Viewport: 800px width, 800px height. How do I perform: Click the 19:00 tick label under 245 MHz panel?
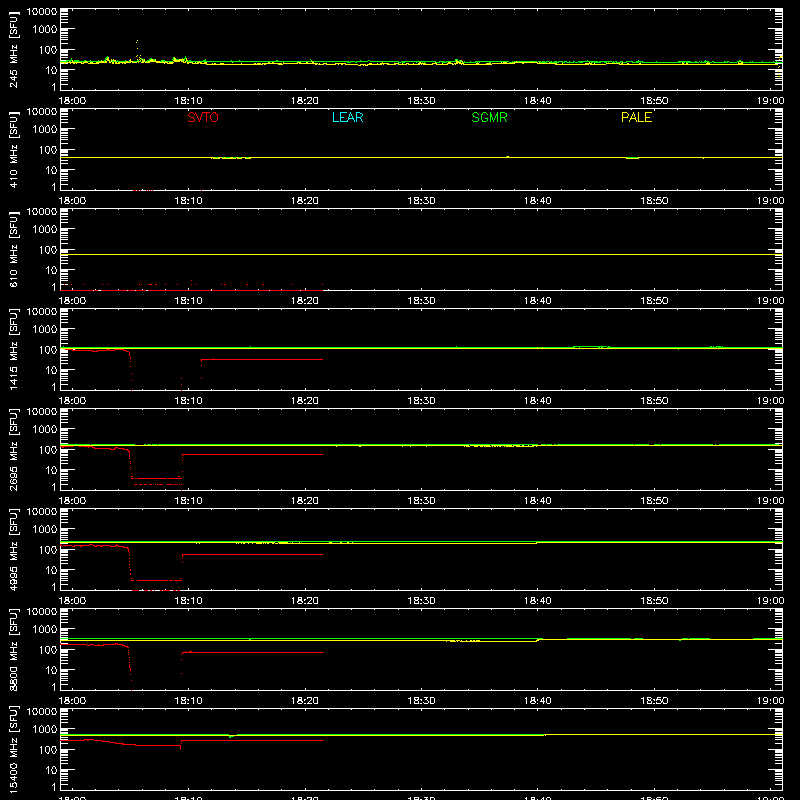[770, 101]
